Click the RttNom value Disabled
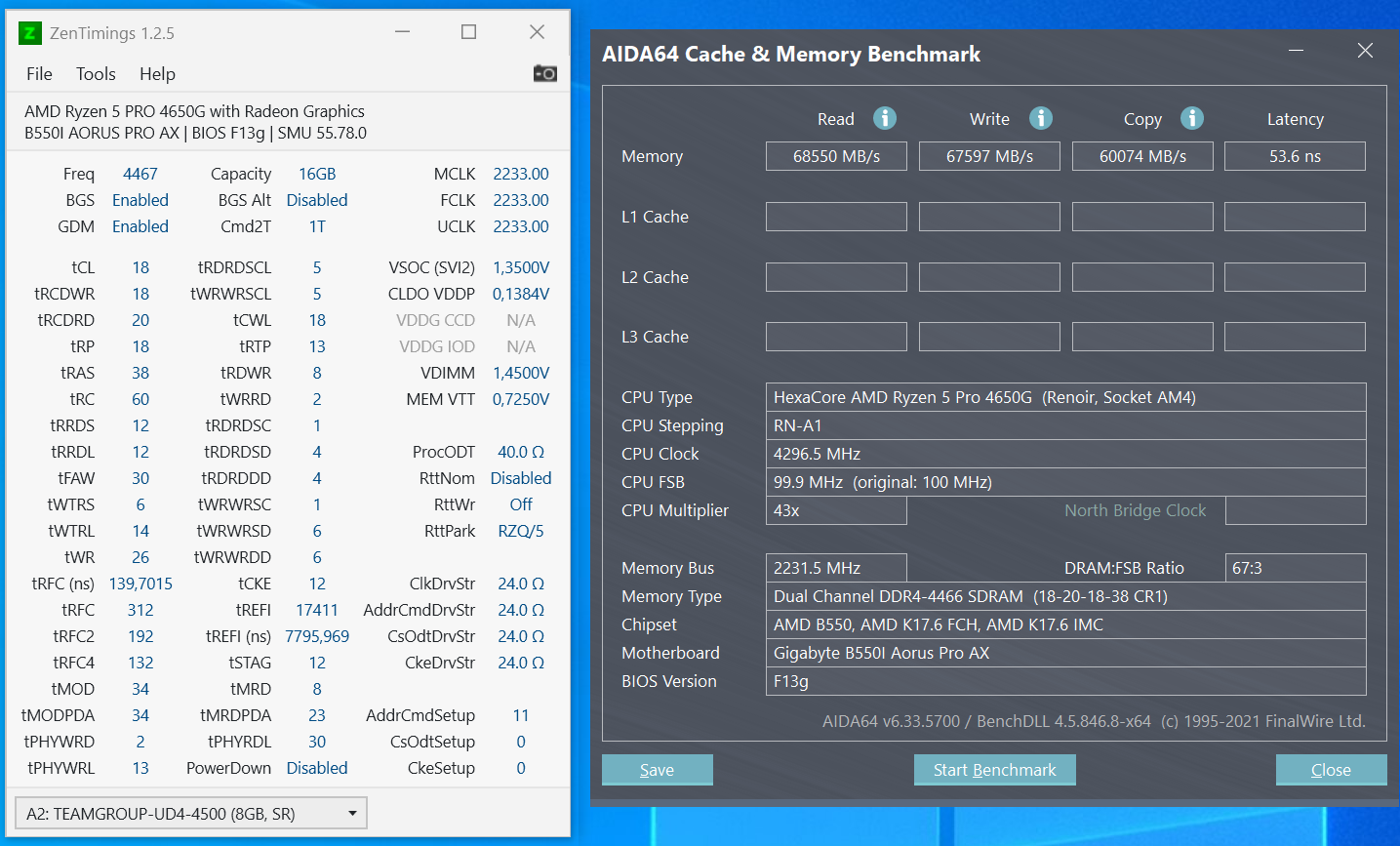Image resolution: width=1400 pixels, height=846 pixels. tap(521, 478)
